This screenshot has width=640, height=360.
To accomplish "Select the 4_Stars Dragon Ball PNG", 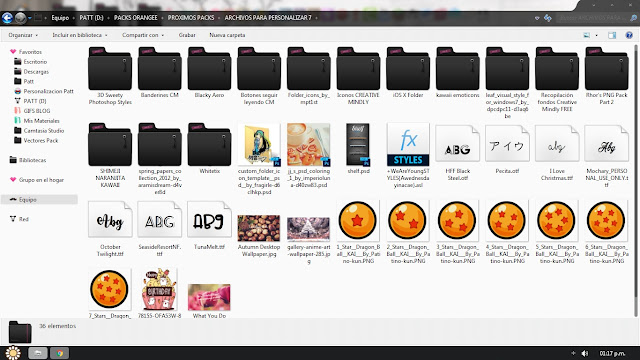I will (507, 220).
